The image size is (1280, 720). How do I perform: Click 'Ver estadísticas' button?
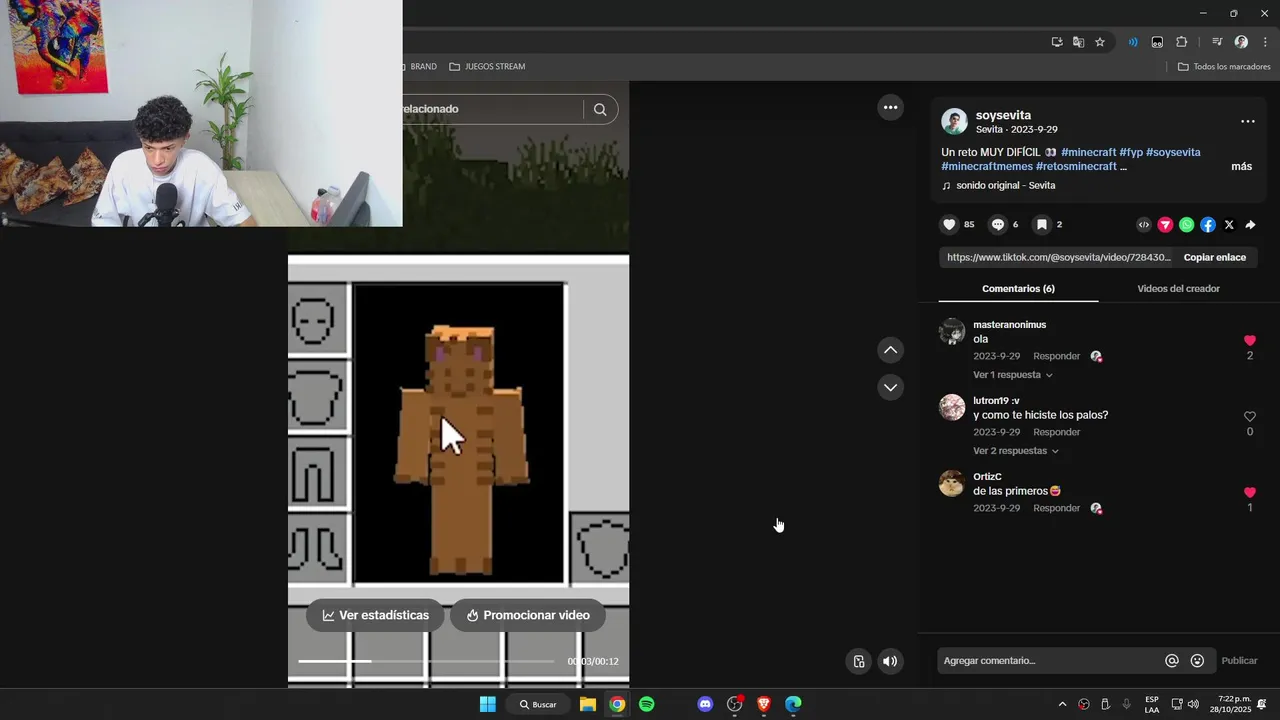375,615
